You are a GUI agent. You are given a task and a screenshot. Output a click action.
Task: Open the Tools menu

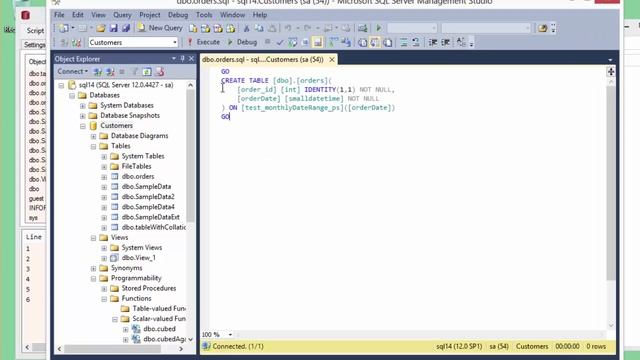coord(204,15)
